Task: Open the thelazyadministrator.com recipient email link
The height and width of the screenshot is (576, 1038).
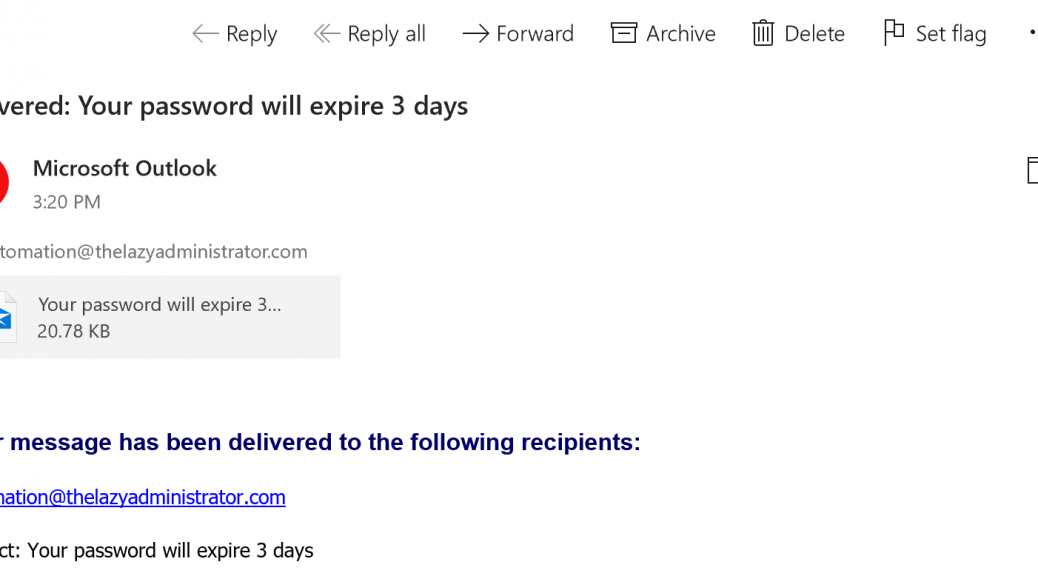Action: (x=142, y=497)
